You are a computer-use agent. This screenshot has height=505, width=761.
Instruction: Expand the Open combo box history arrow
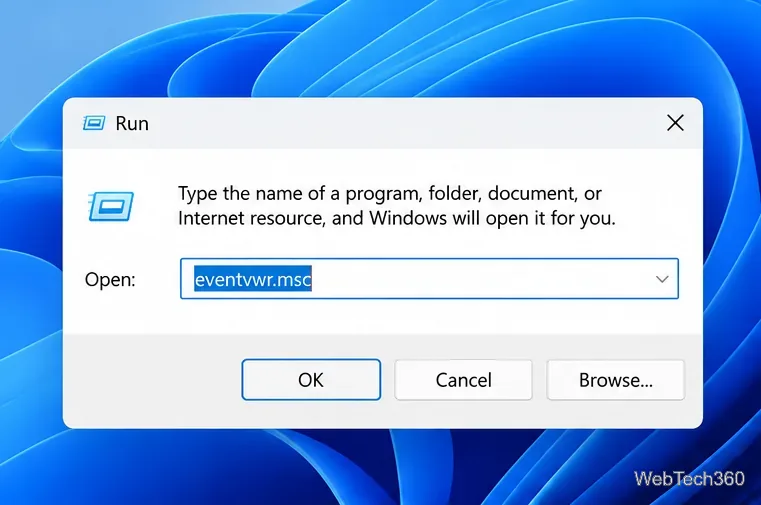tap(662, 279)
